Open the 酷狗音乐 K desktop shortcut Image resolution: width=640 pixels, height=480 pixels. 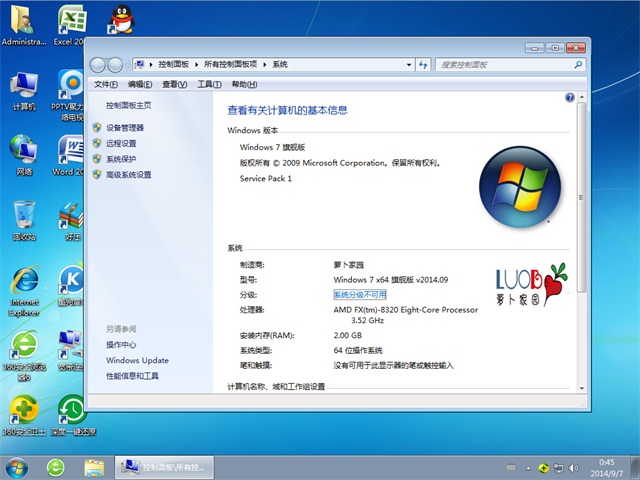[71, 286]
